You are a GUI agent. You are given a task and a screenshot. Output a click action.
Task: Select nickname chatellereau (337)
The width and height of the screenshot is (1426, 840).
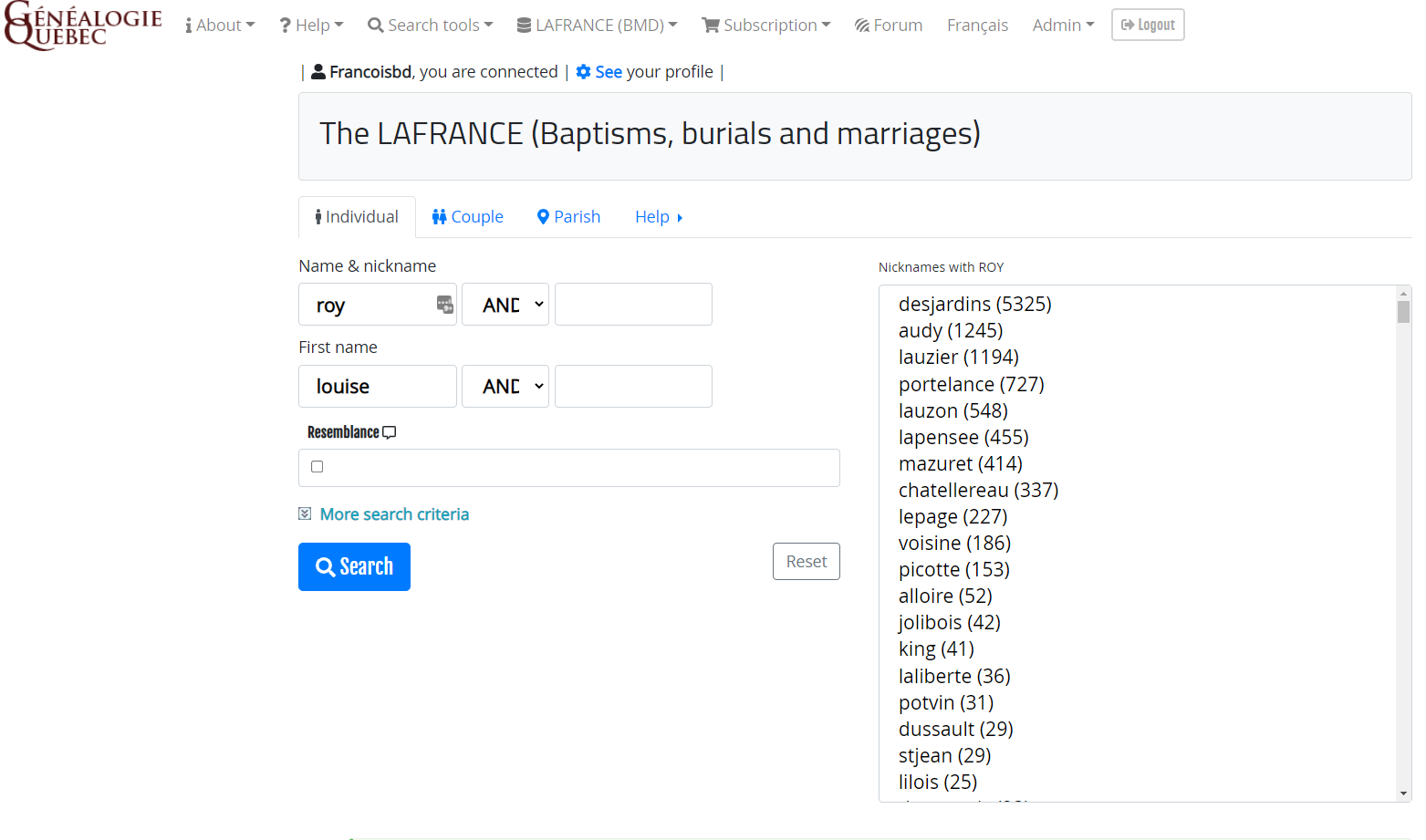[978, 490]
